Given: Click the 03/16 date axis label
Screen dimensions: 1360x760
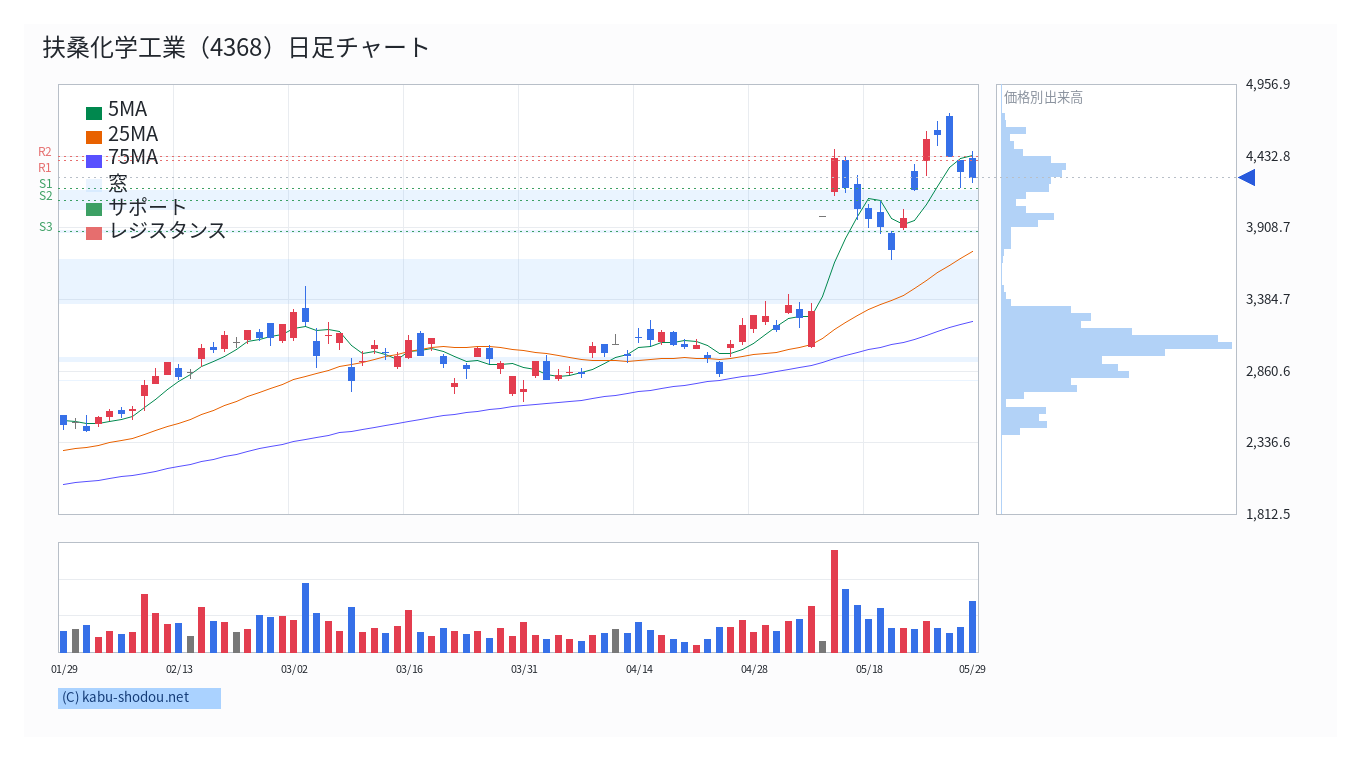Looking at the screenshot, I should 409,669.
